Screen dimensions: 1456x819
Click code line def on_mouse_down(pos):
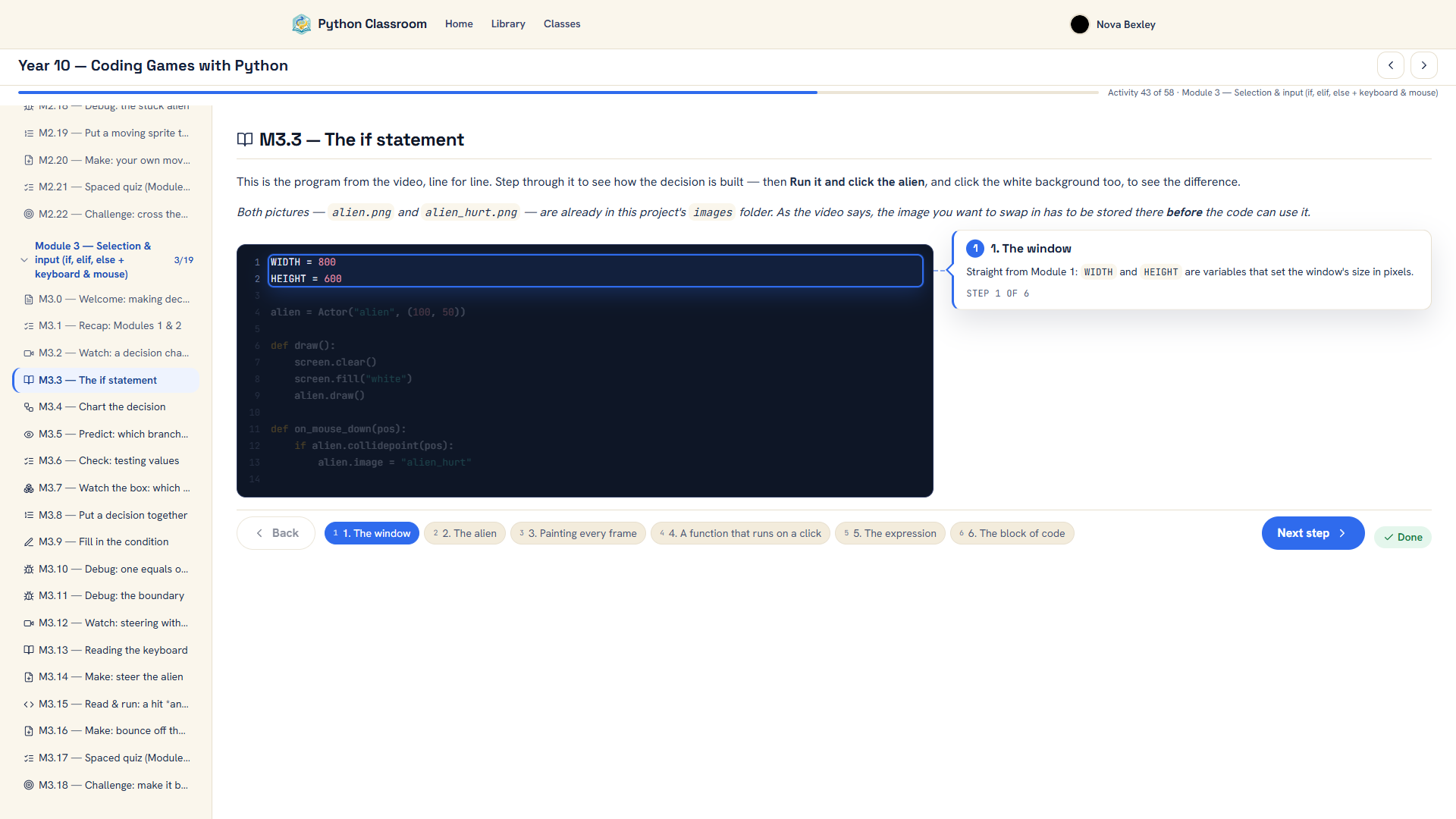click(x=338, y=429)
